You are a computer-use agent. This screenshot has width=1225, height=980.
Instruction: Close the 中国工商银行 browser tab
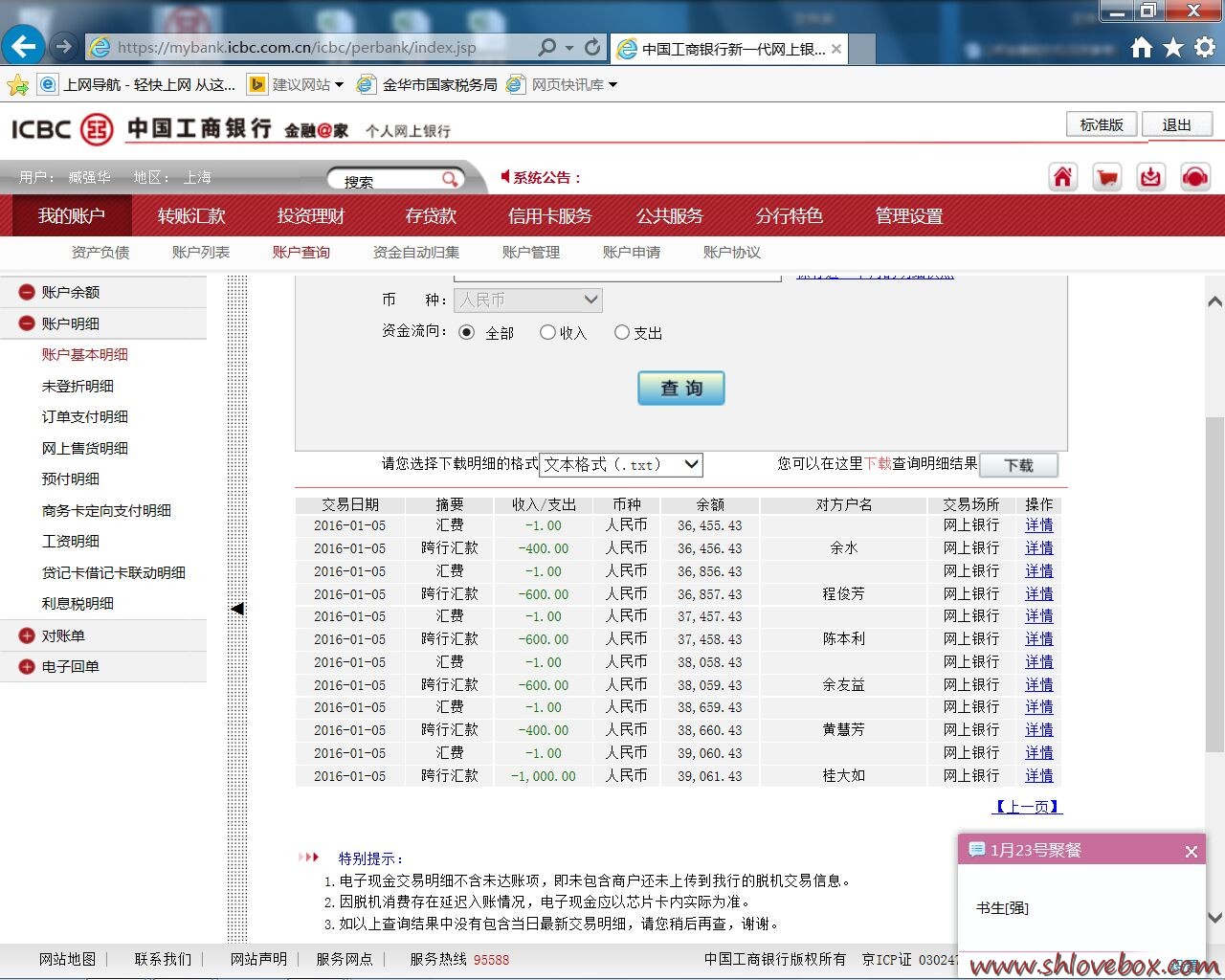click(x=836, y=49)
